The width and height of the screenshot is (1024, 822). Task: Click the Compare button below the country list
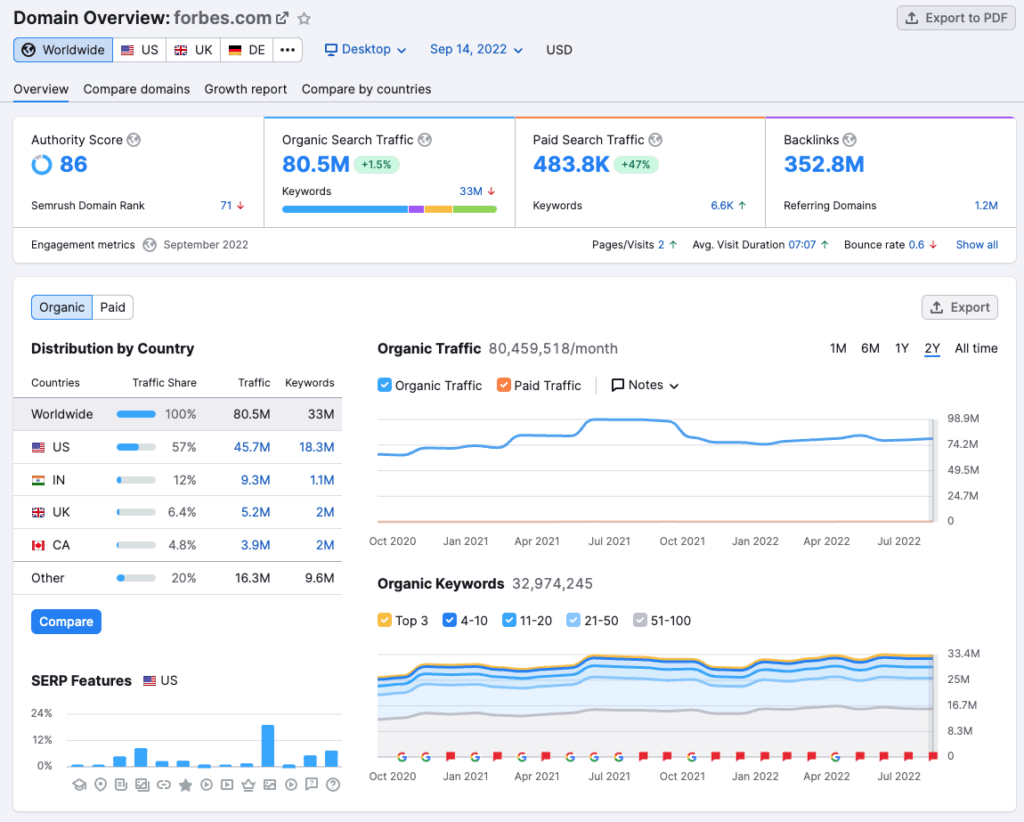66,621
